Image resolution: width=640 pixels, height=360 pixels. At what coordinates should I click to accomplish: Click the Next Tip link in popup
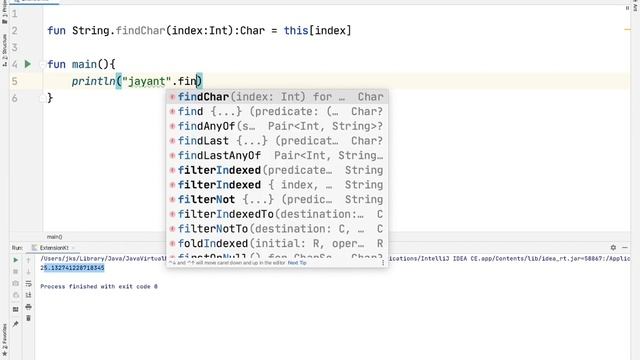click(x=297, y=263)
